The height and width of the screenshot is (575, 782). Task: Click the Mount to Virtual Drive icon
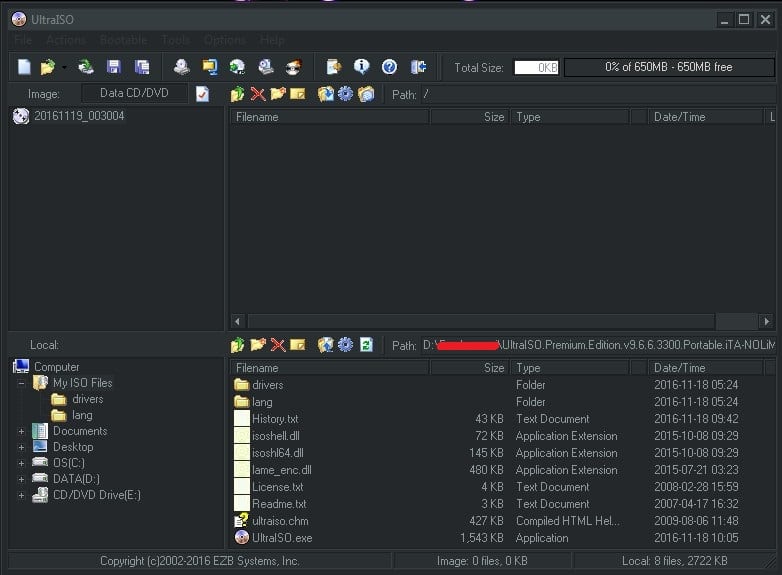265,66
